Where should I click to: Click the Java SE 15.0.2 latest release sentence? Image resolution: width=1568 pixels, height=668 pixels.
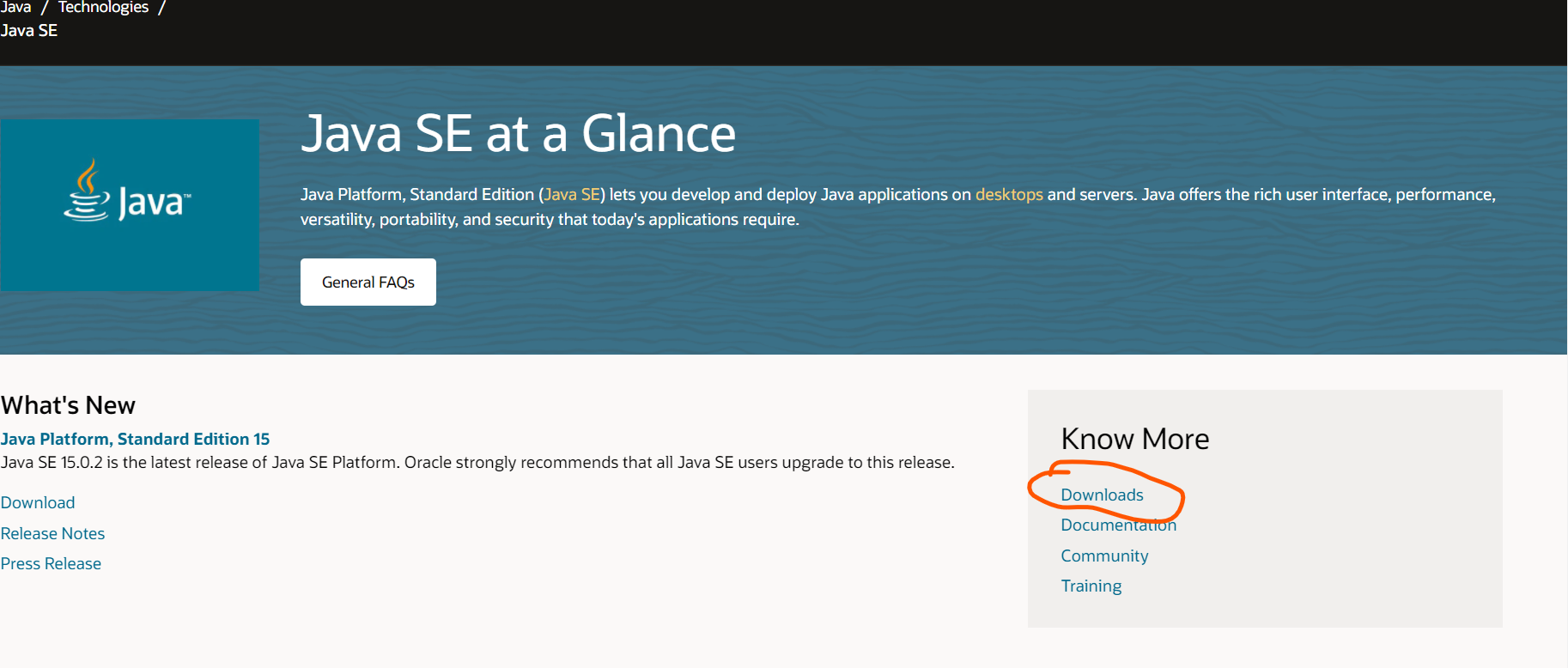477,462
